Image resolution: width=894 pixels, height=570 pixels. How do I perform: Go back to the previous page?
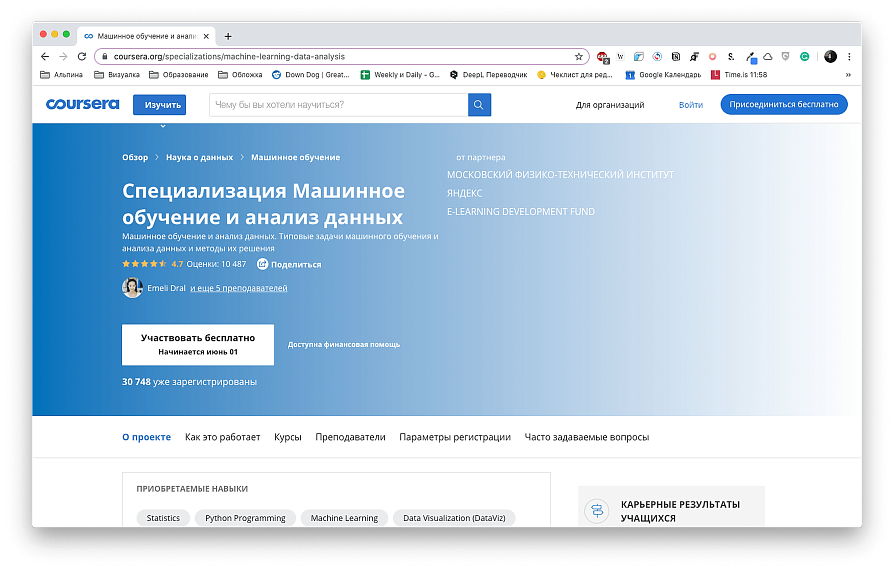tap(45, 56)
